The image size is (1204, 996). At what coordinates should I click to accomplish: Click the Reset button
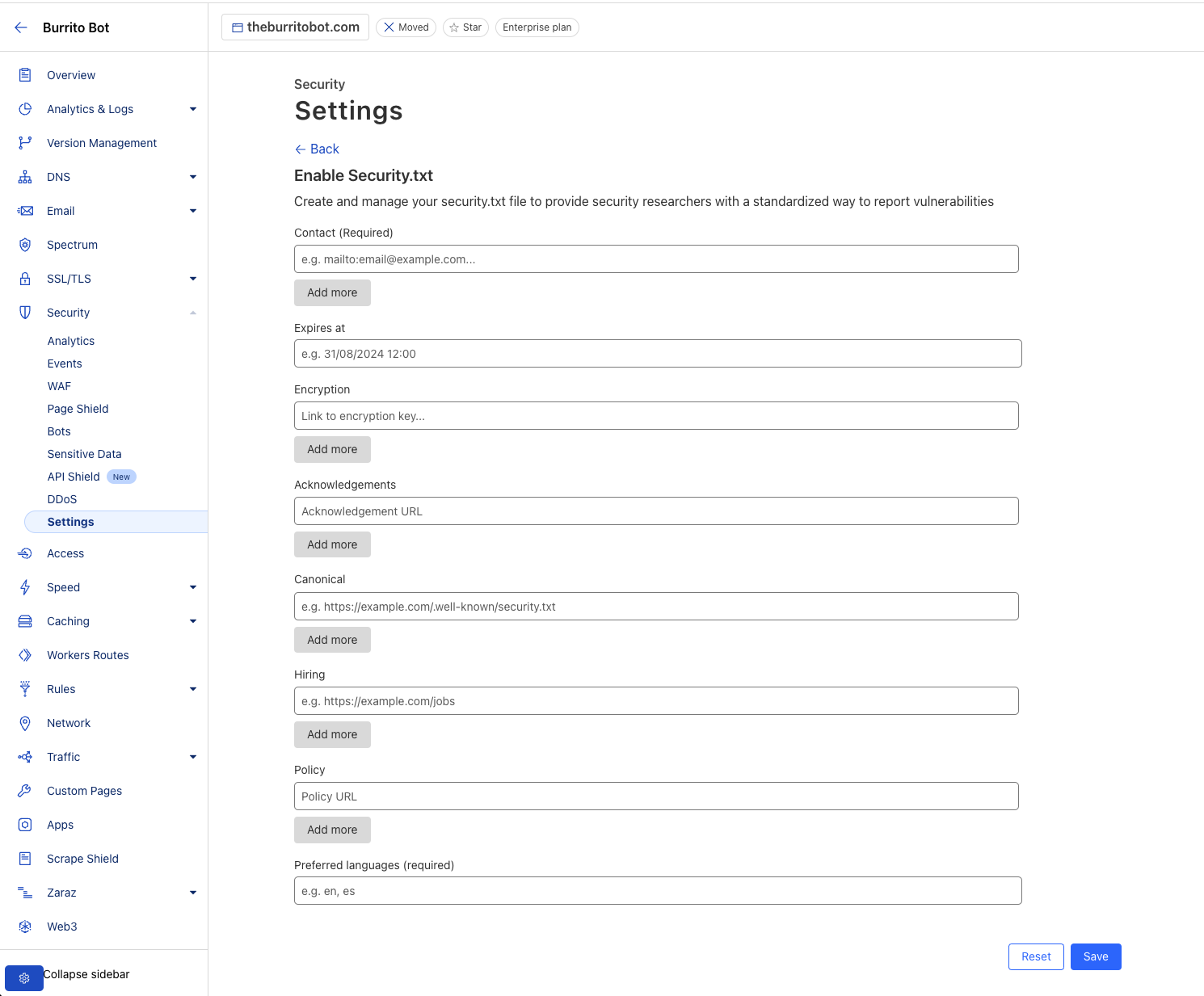click(1036, 956)
